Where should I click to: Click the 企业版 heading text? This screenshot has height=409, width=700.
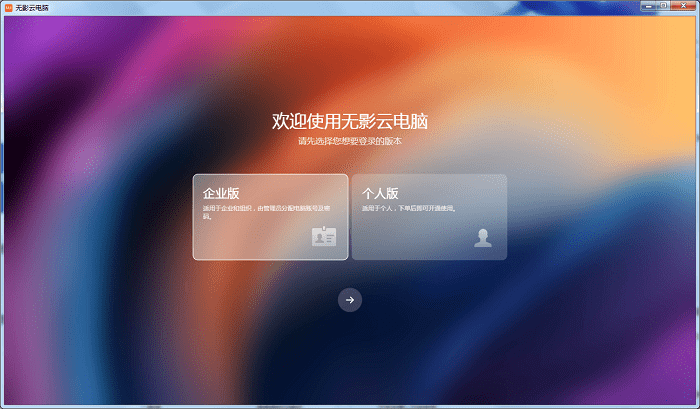pyautogui.click(x=221, y=193)
